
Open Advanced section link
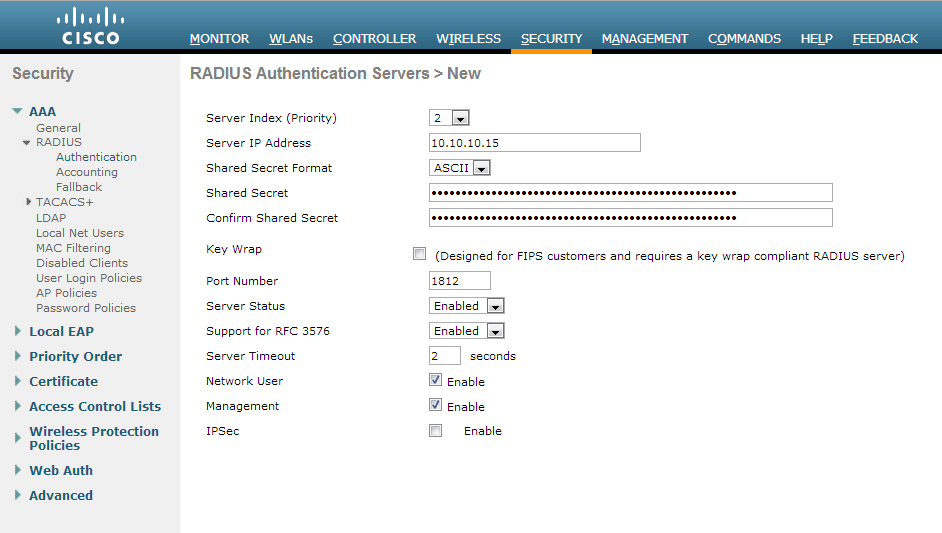(61, 496)
